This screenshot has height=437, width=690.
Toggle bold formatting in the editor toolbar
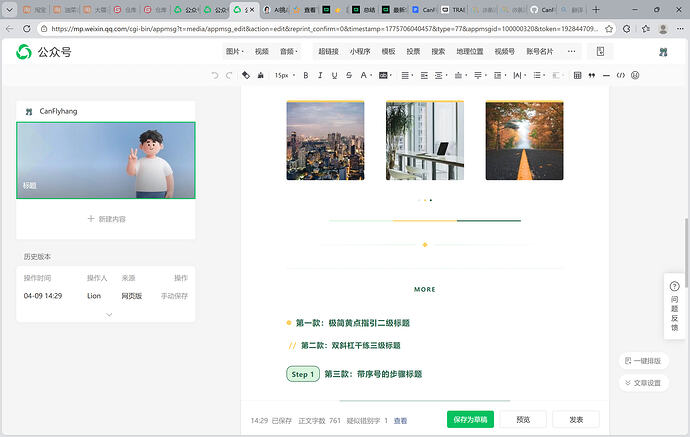tap(305, 75)
